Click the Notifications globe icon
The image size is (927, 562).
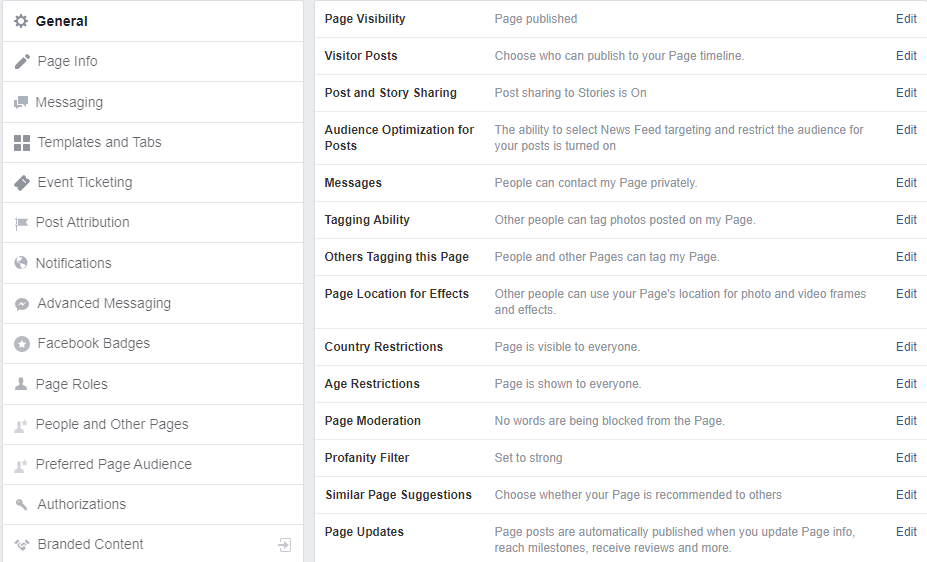[21, 263]
